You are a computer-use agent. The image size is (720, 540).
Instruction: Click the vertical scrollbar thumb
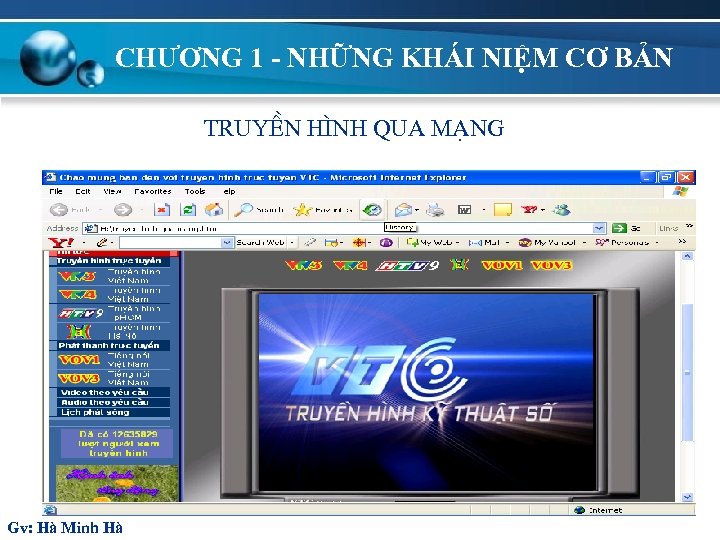tap(687, 373)
